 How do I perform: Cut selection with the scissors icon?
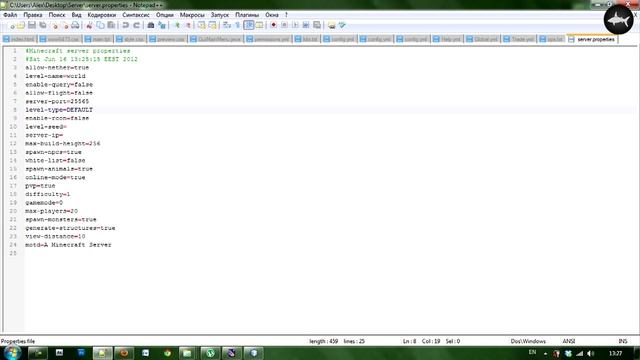pyautogui.click(x=89, y=25)
